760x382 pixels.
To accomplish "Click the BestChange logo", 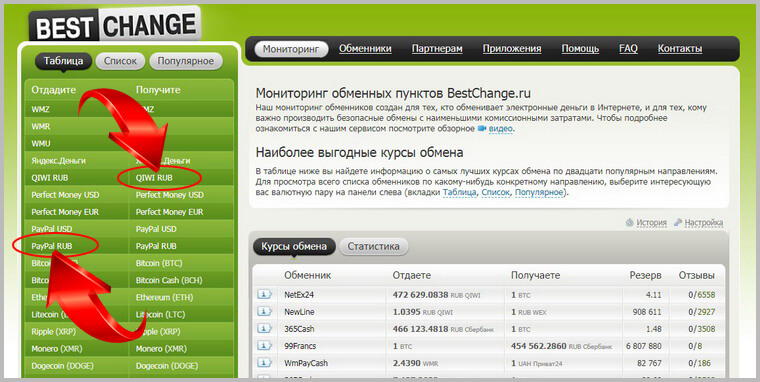I will tap(115, 25).
